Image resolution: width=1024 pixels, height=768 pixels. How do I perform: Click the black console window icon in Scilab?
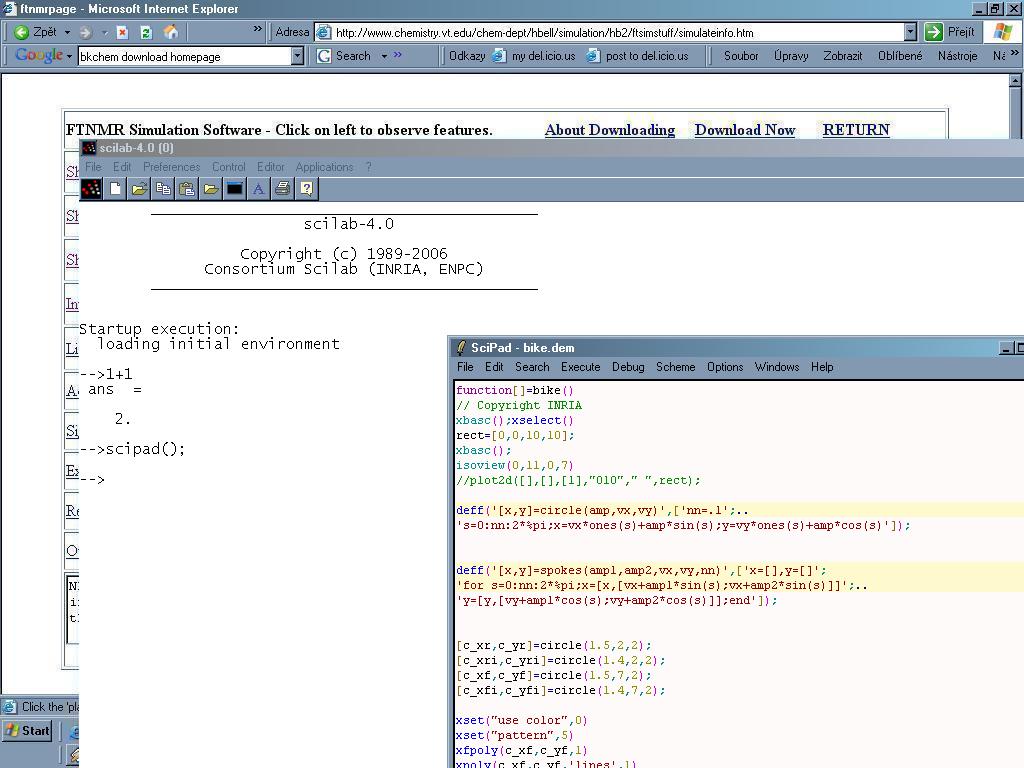(x=234, y=189)
